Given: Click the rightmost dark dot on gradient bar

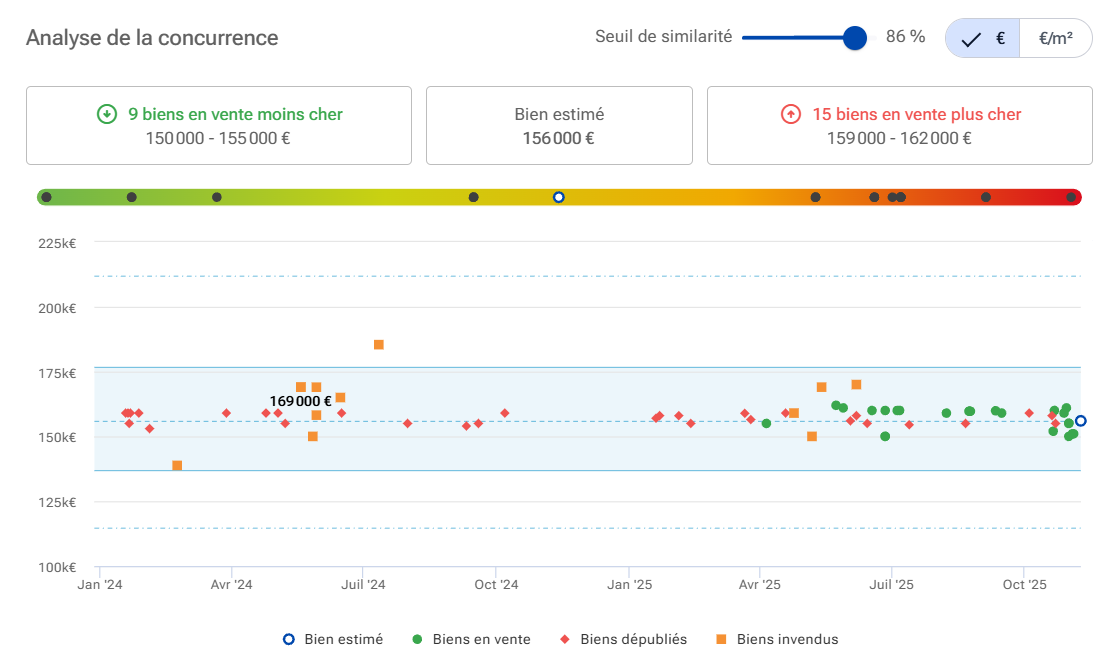Looking at the screenshot, I should pyautogui.click(x=1071, y=197).
